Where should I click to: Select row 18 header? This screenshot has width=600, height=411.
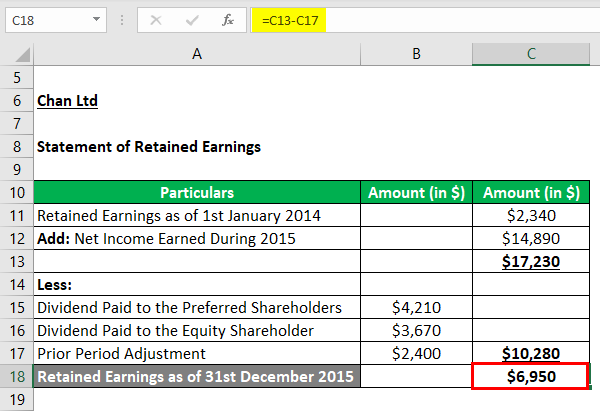[x=16, y=376]
